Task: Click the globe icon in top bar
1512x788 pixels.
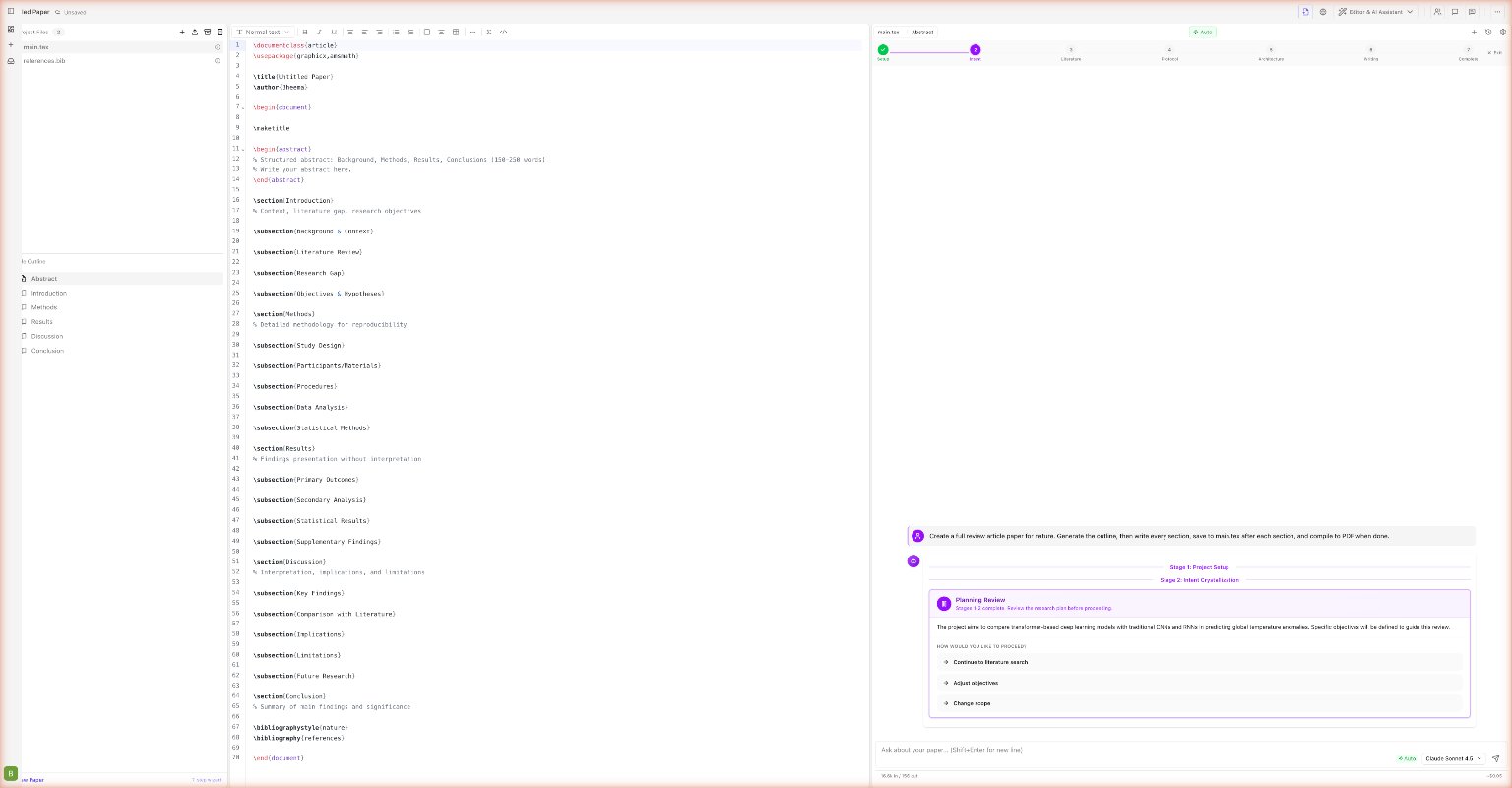Action: [x=1323, y=12]
